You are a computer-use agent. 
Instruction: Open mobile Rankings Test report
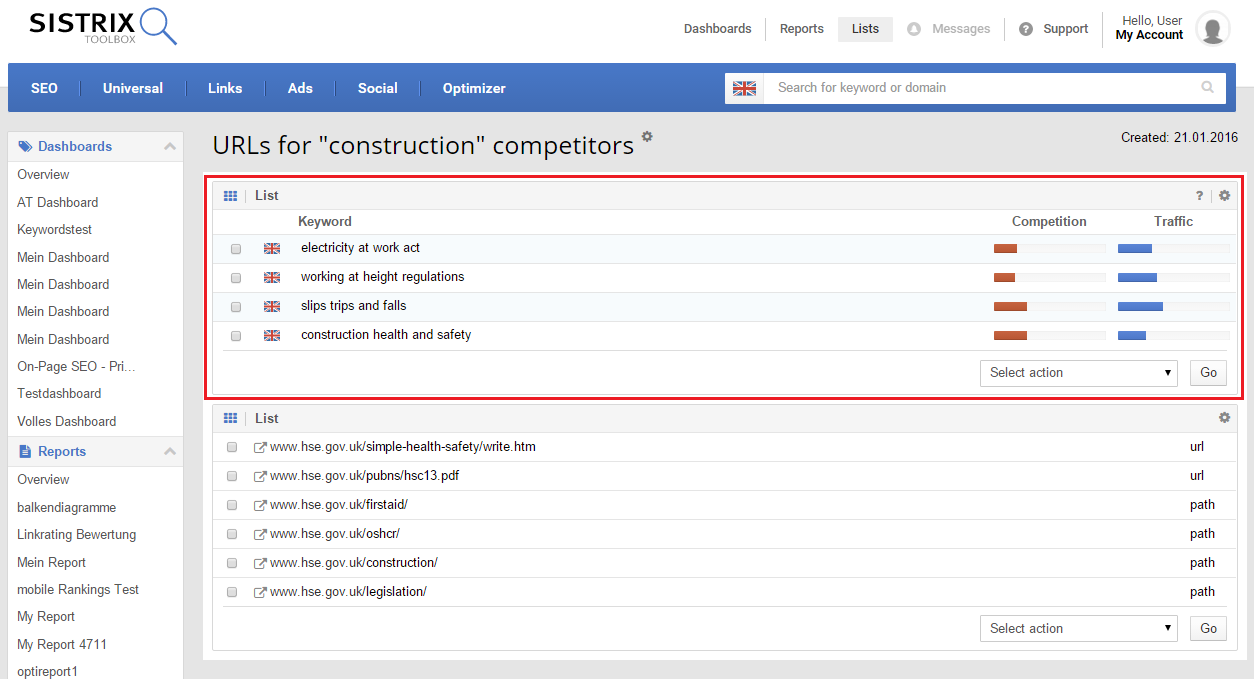[x=78, y=590]
